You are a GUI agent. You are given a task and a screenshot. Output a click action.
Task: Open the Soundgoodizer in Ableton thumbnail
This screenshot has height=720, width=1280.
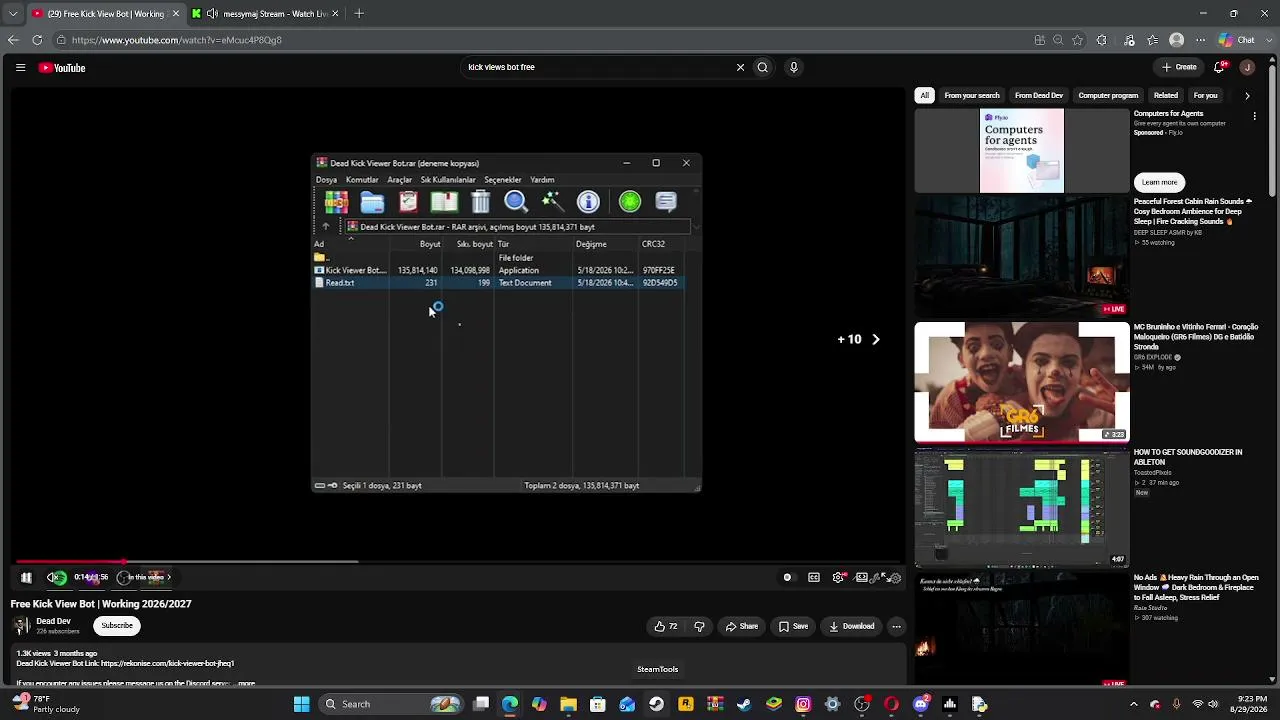click(1022, 508)
